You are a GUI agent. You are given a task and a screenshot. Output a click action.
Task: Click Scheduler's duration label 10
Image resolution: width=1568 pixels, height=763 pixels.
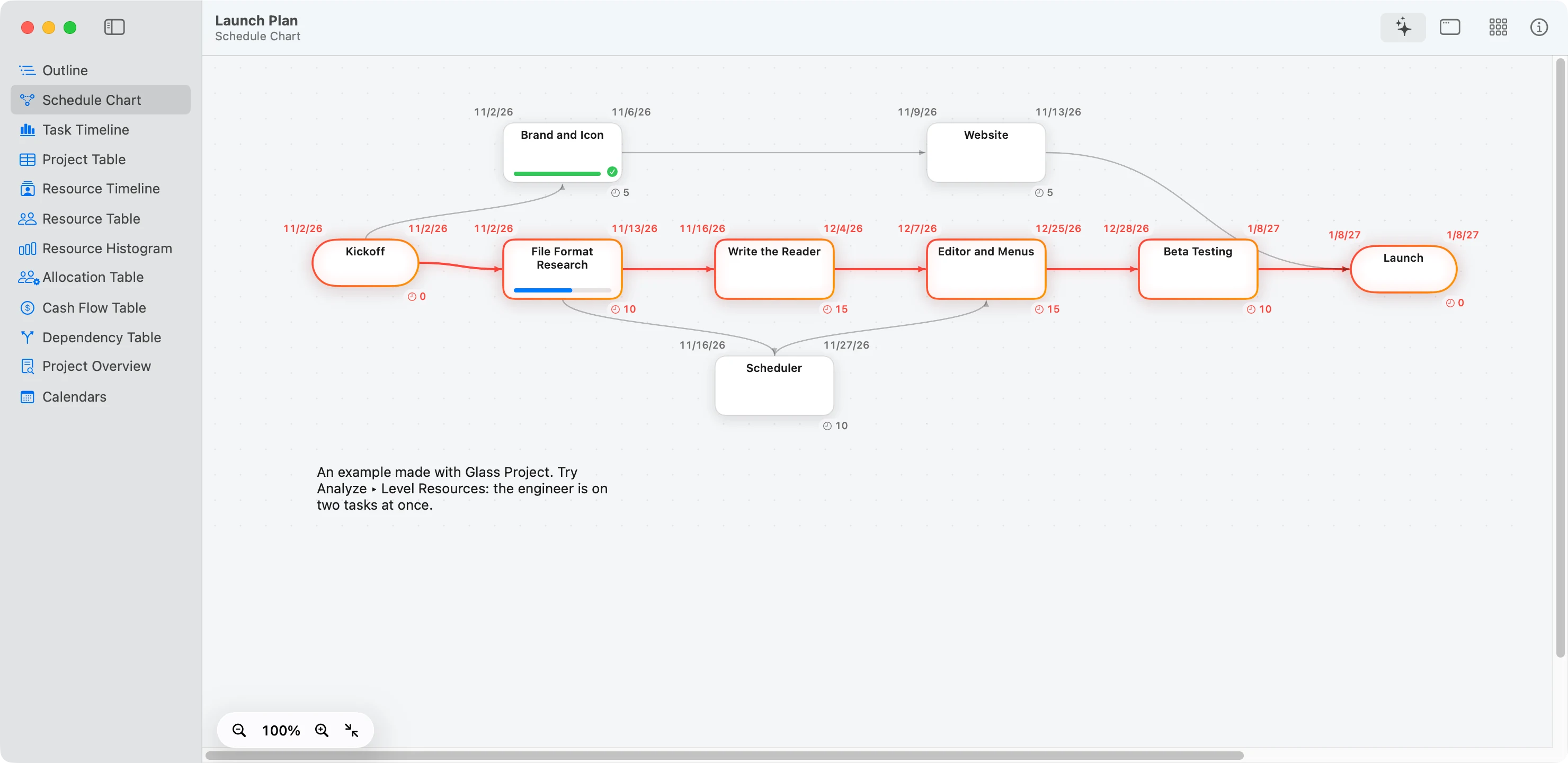pos(835,425)
